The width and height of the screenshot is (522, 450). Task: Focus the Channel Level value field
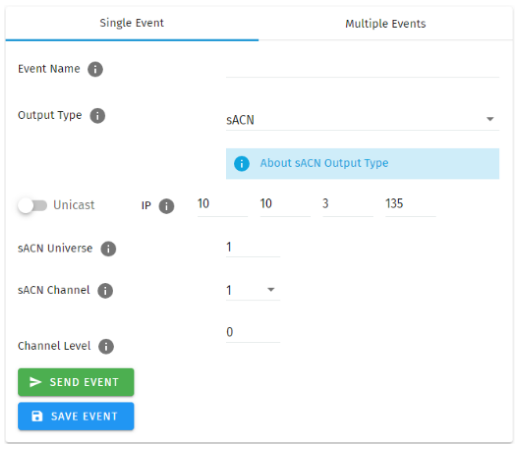pyautogui.click(x=253, y=333)
